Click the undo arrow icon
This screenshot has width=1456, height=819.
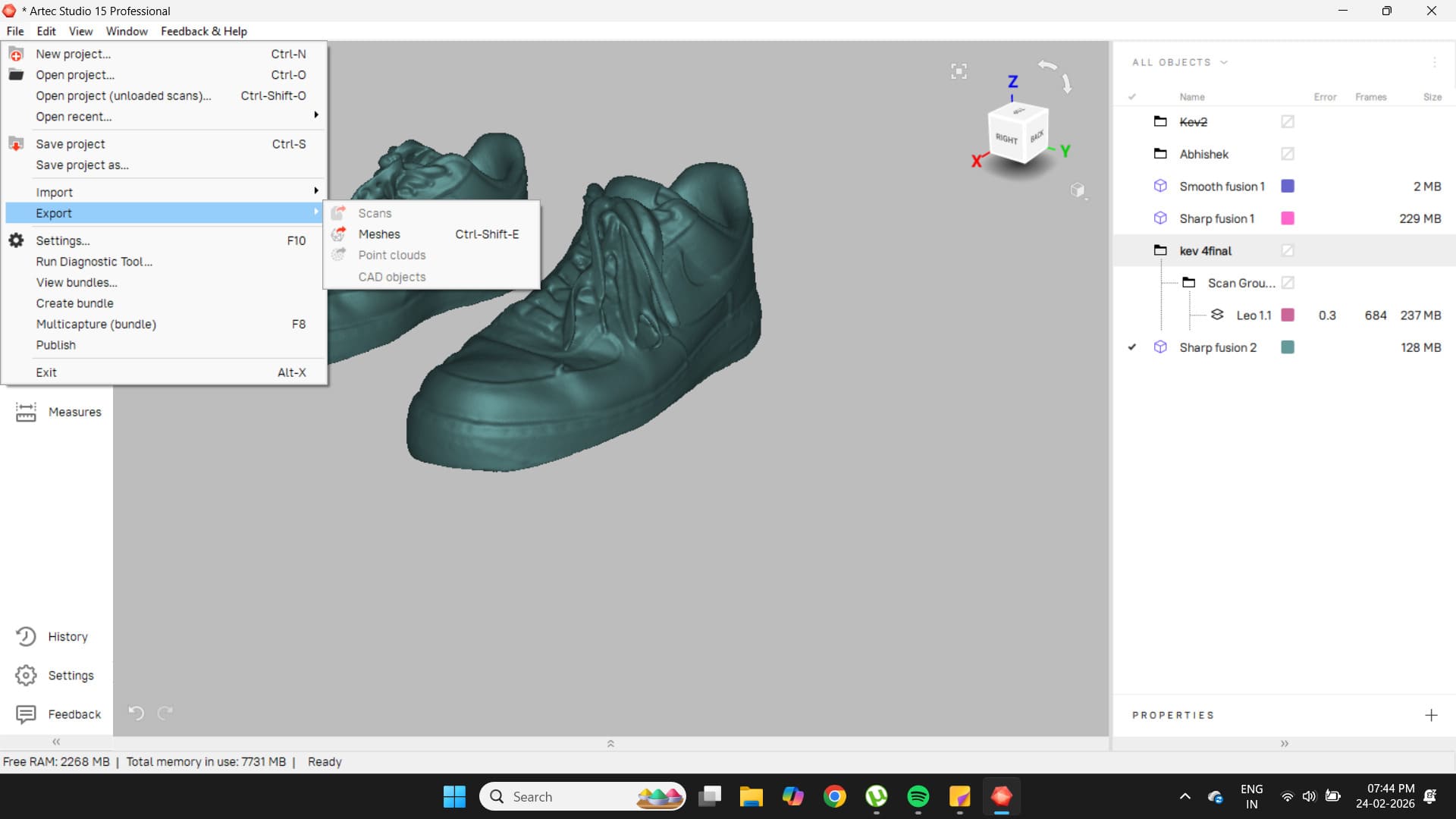136,713
